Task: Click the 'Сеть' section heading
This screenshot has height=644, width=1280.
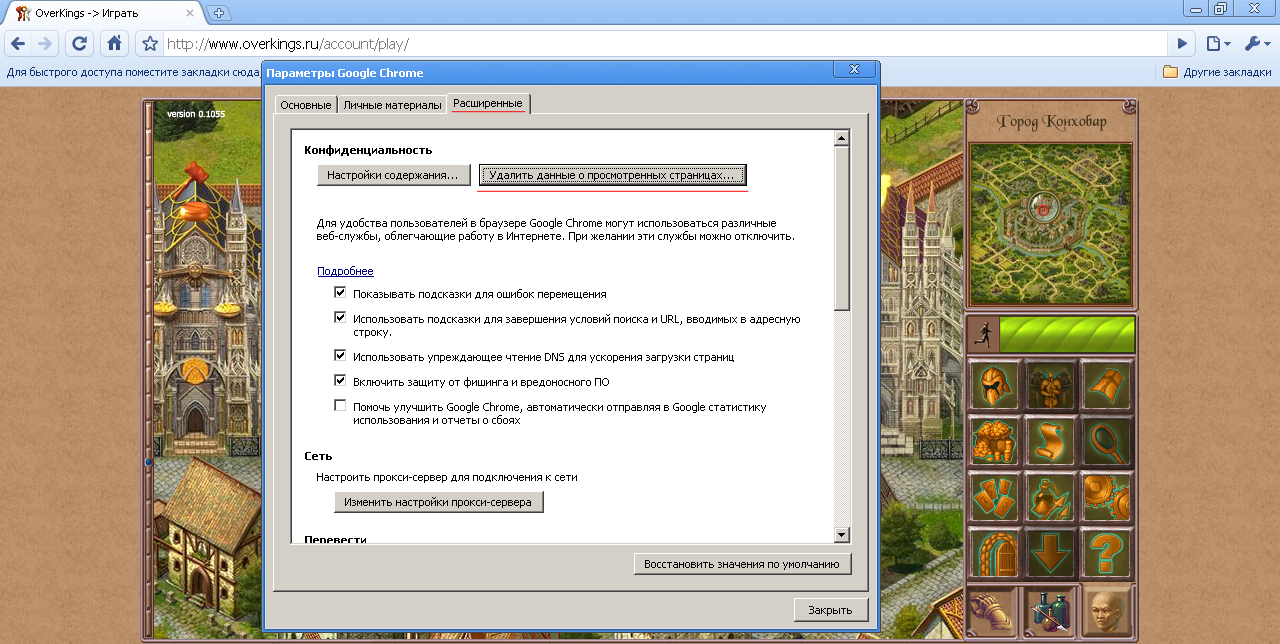Action: [x=318, y=456]
